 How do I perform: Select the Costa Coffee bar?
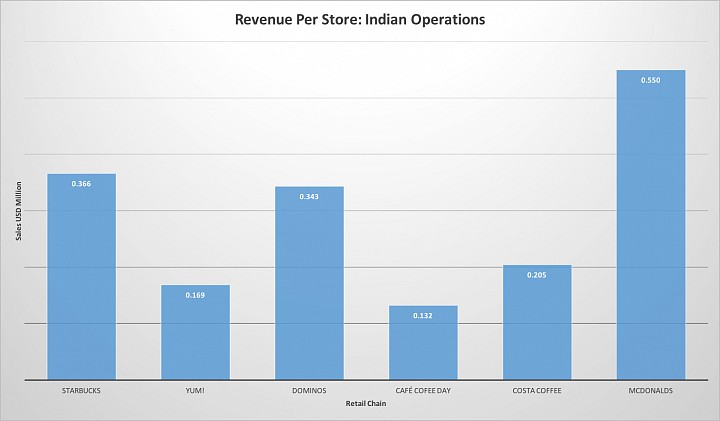[x=537, y=322]
